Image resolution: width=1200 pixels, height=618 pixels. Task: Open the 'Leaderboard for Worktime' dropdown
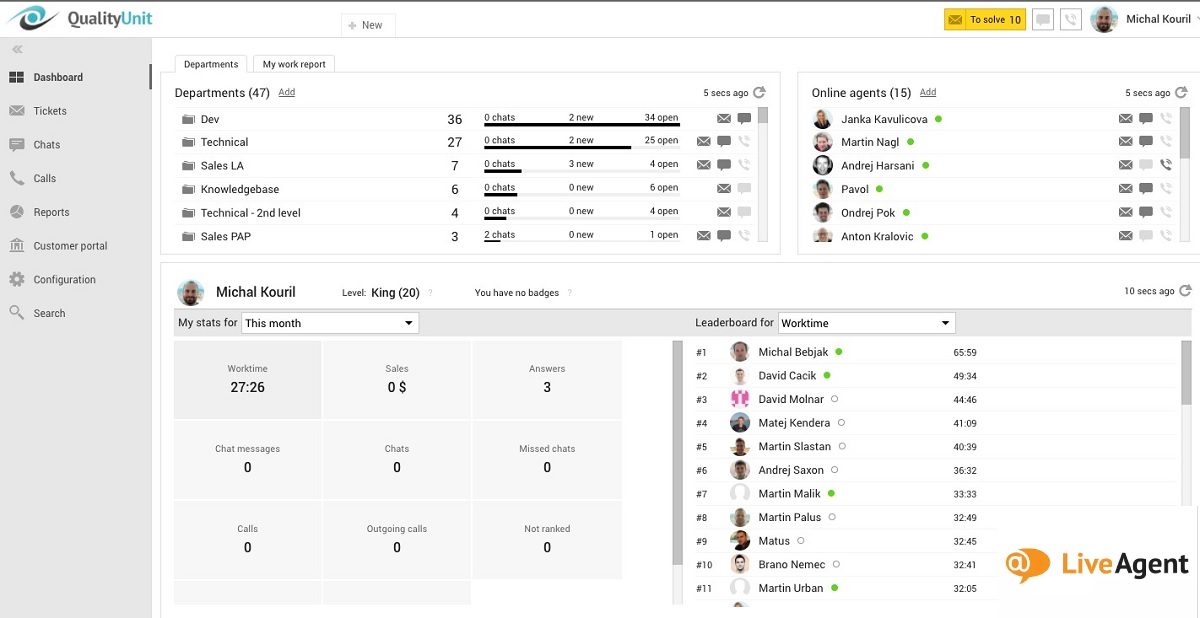click(x=866, y=322)
